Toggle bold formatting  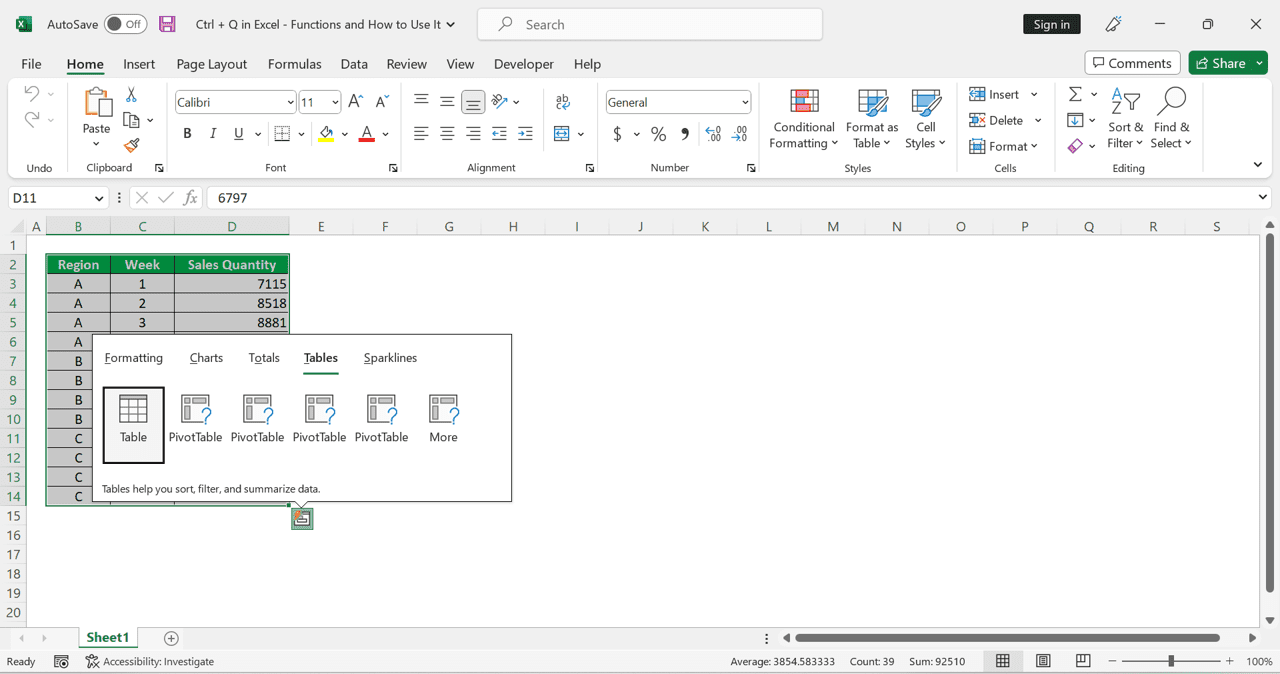pos(187,133)
